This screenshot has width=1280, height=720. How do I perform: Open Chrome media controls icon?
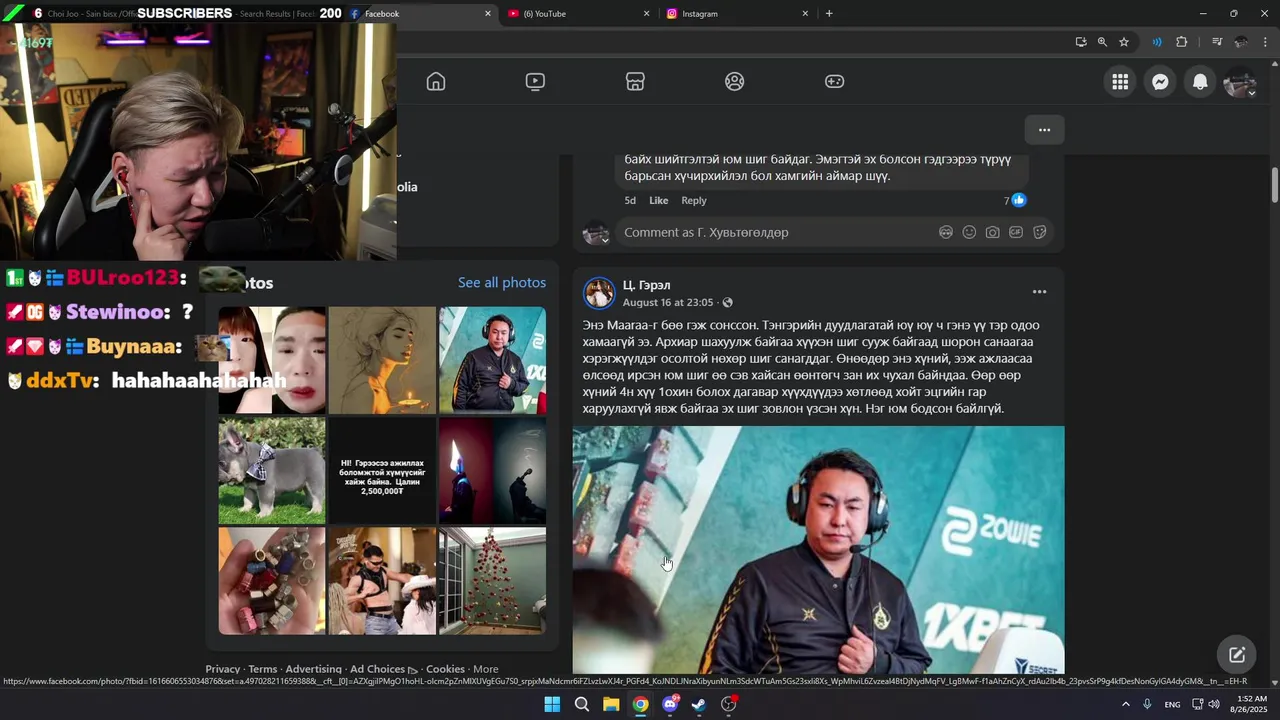(x=1217, y=42)
